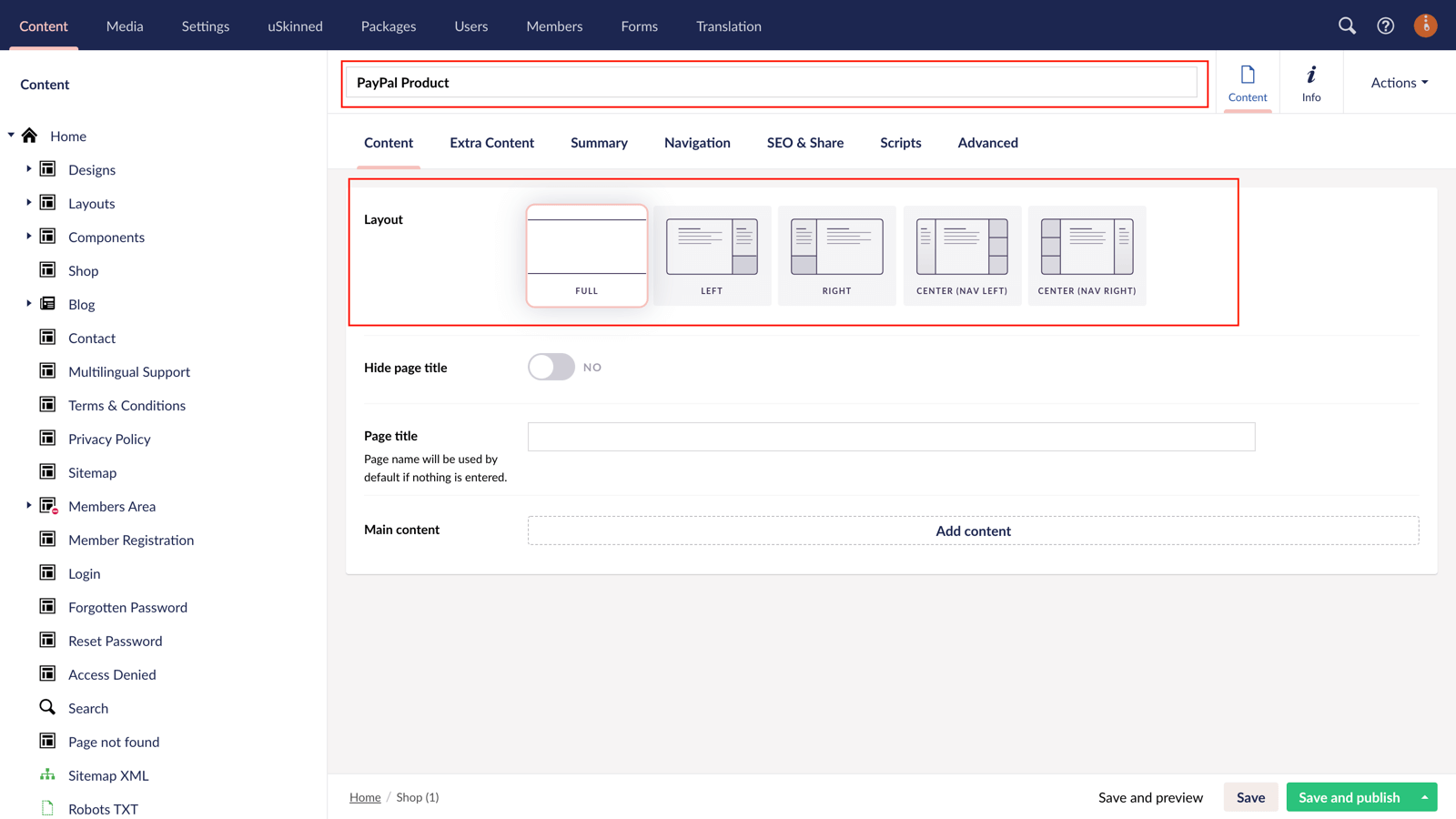Click the Add content button

(x=972, y=531)
